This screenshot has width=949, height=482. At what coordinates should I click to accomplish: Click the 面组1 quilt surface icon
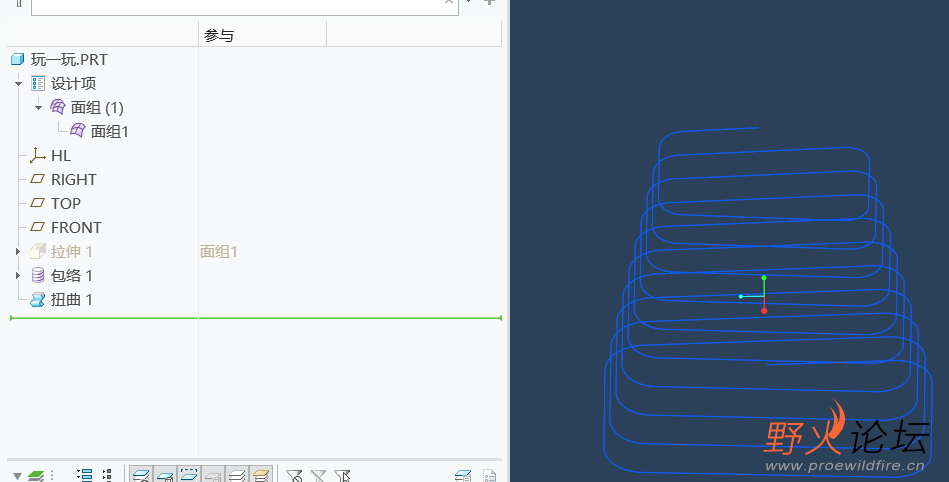(77, 130)
